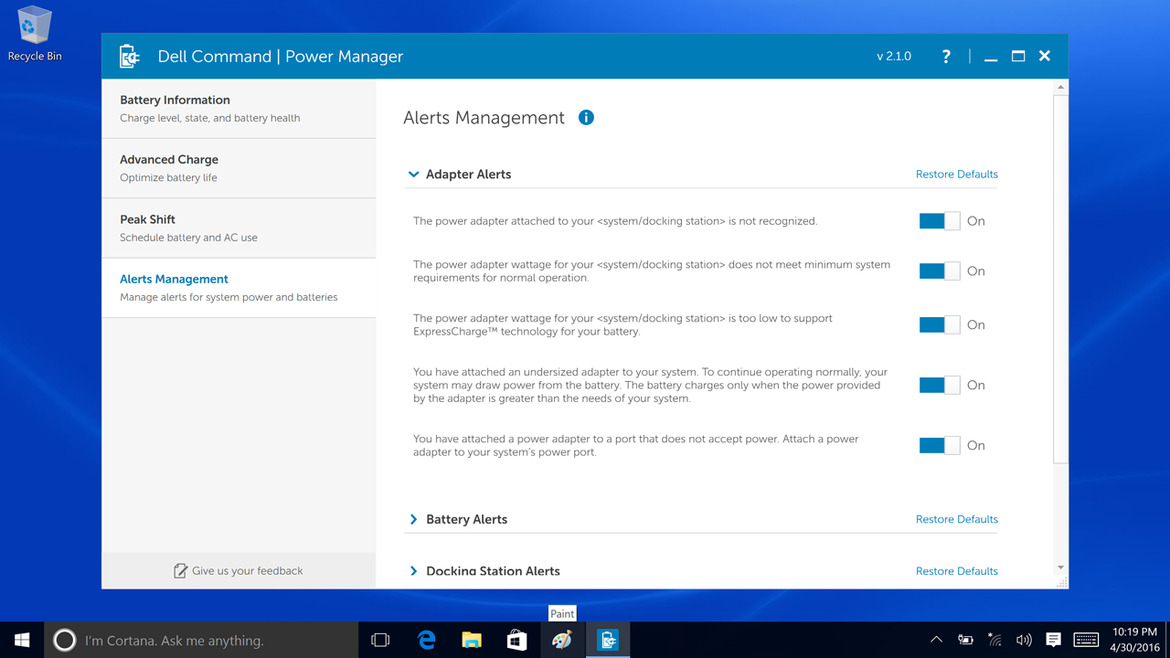Click the Power Manager taskbar icon
This screenshot has height=658, width=1170.
[x=607, y=640]
